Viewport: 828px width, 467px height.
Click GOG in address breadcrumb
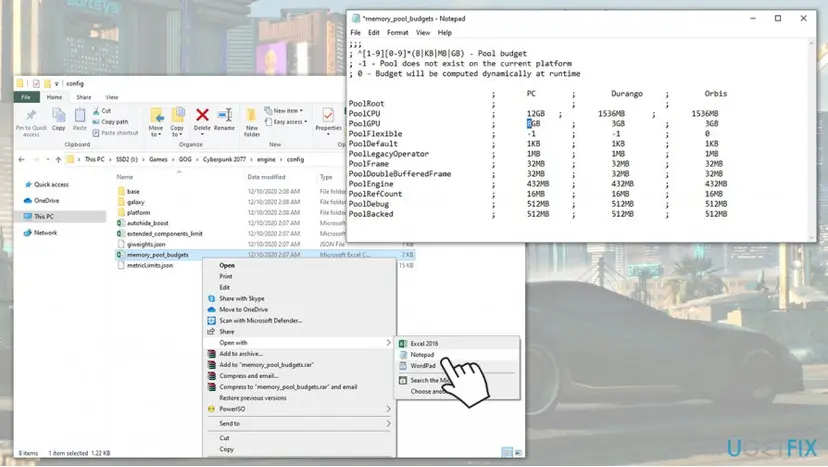point(185,159)
